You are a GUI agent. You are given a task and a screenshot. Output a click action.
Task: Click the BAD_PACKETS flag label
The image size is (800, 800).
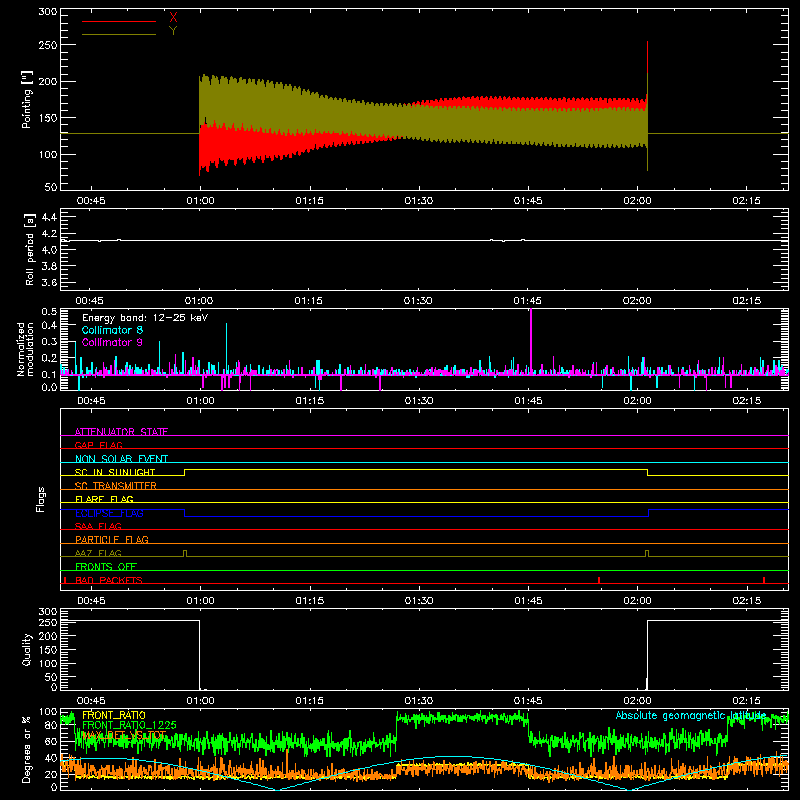(109, 580)
